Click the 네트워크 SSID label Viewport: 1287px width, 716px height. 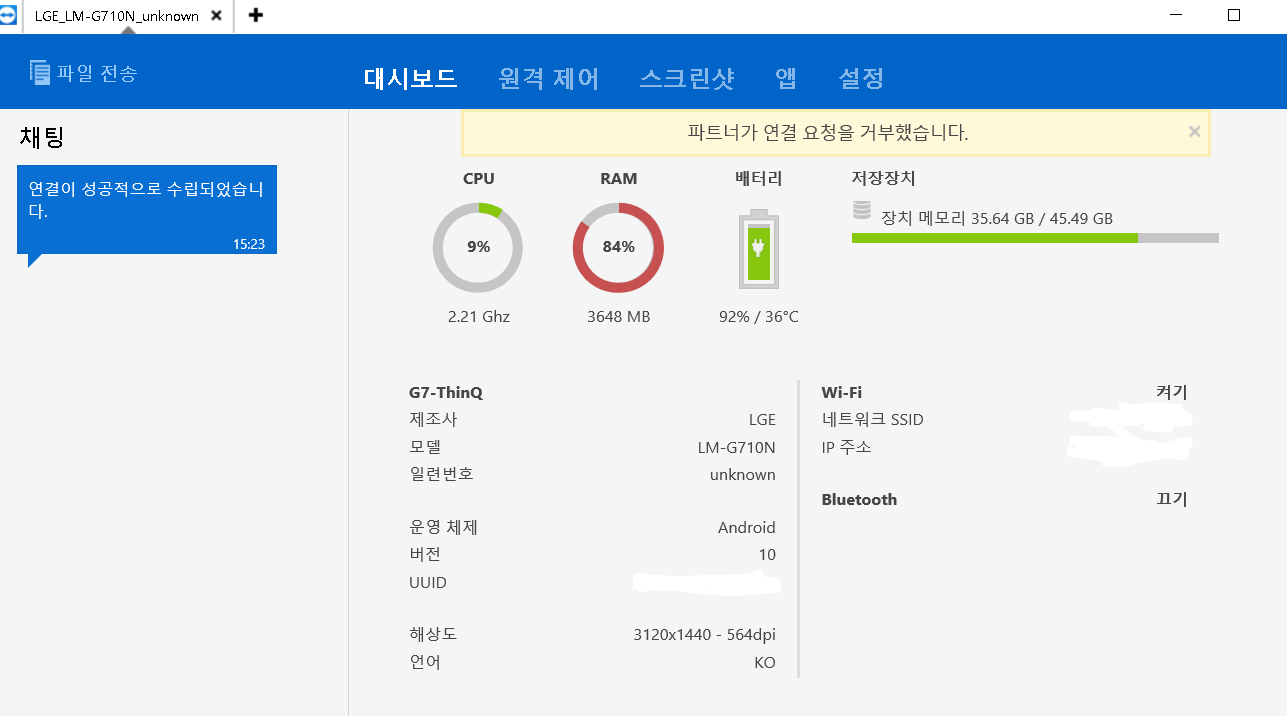click(x=873, y=420)
